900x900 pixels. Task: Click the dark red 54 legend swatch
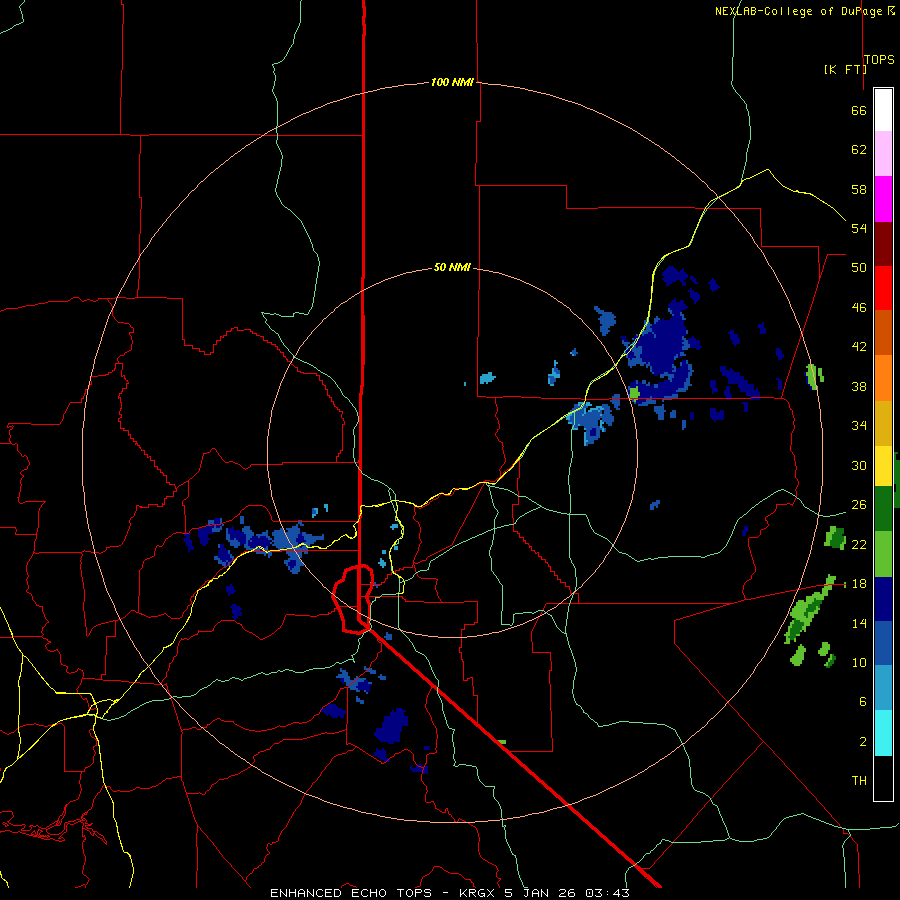tap(883, 244)
